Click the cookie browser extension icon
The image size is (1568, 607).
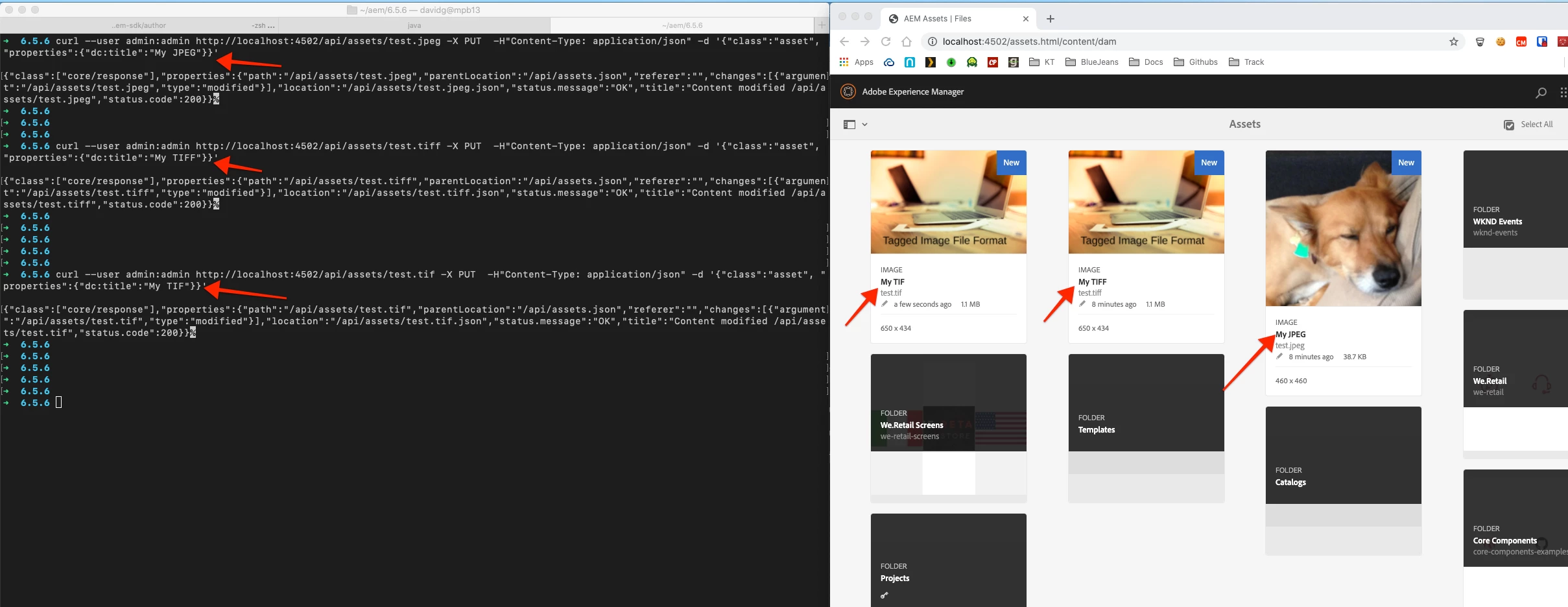[x=1501, y=42]
